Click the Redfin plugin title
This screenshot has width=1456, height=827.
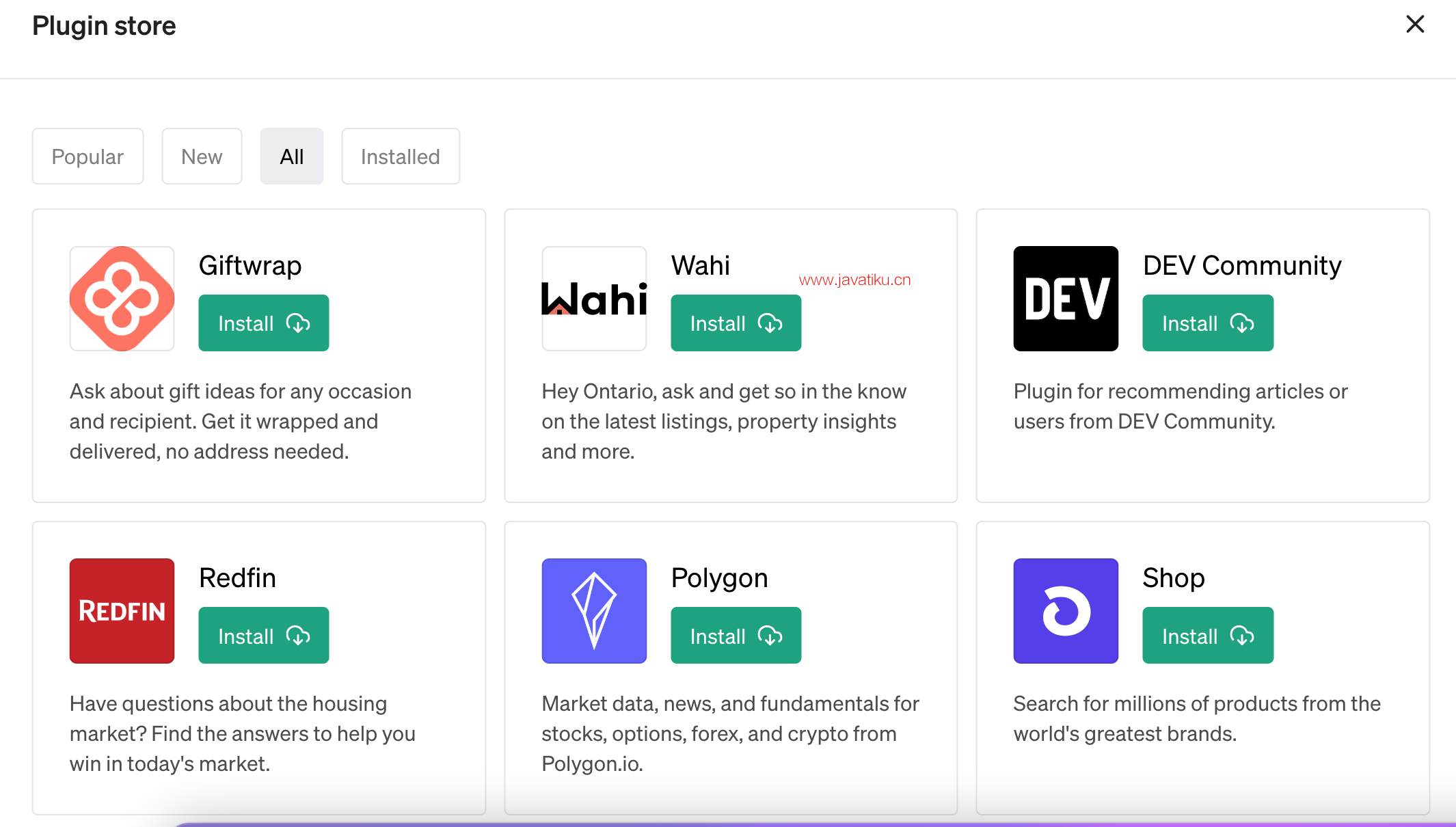(x=238, y=578)
